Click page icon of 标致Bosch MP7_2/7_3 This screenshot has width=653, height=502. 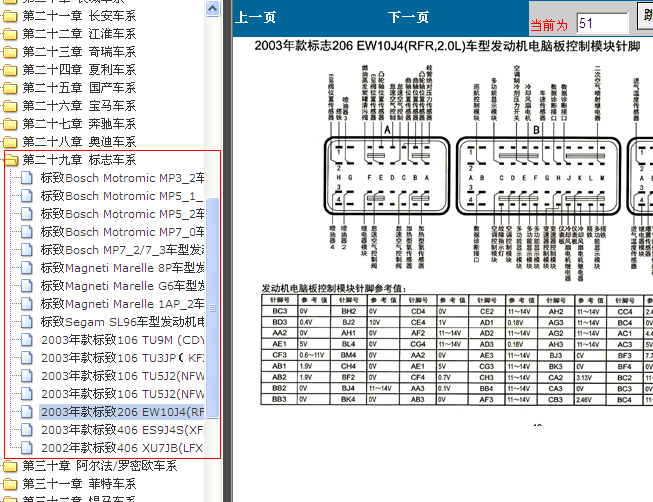coord(27,250)
